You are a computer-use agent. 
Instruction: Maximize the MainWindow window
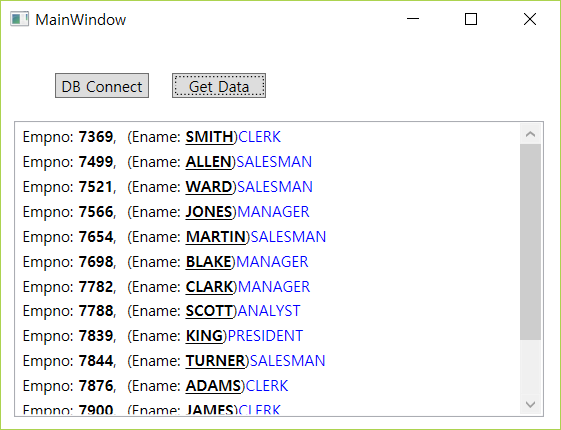coord(471,19)
